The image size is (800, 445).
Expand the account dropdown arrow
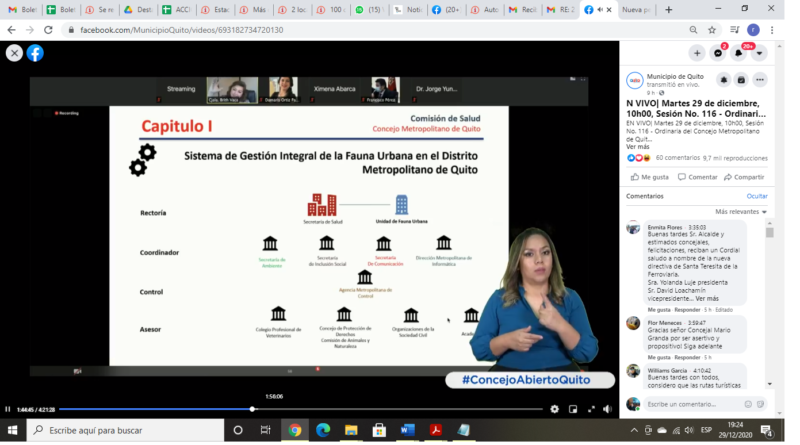pos(759,53)
